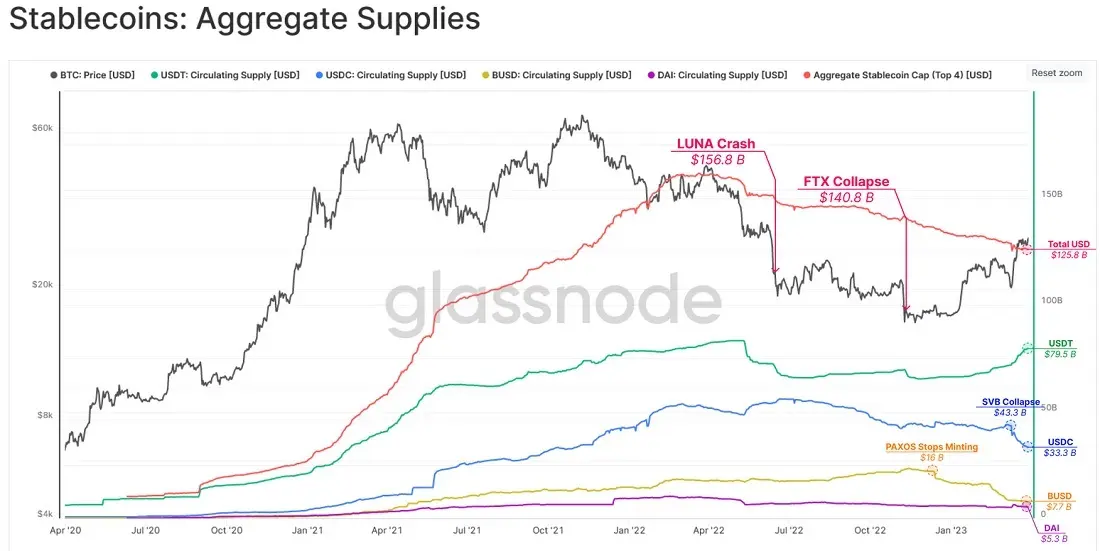This screenshot has width=1100, height=551.
Task: Click the USDT $79.5 B end label
Action: pyautogui.click(x=1060, y=349)
